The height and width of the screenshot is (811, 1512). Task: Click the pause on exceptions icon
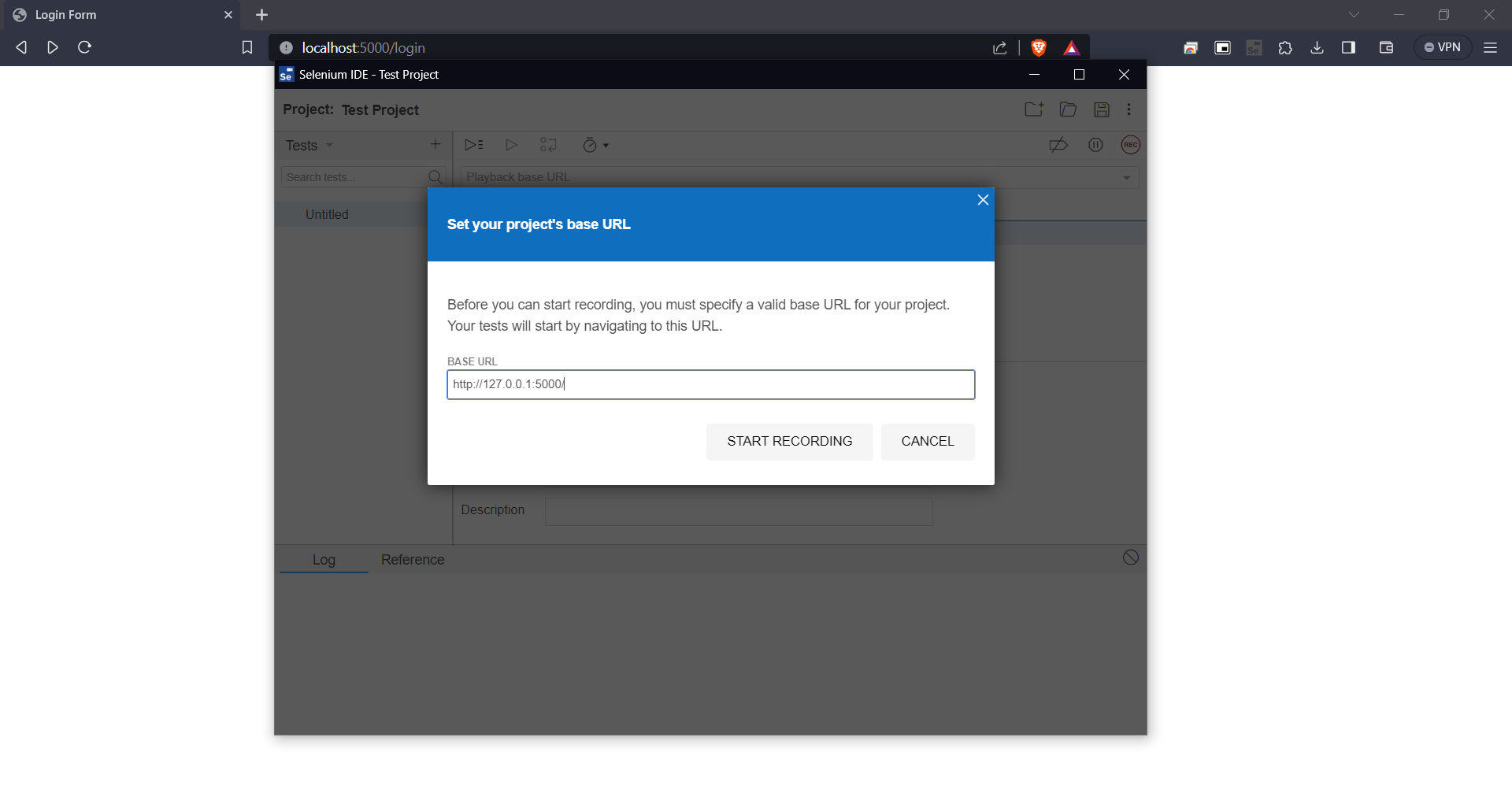pyautogui.click(x=1095, y=145)
